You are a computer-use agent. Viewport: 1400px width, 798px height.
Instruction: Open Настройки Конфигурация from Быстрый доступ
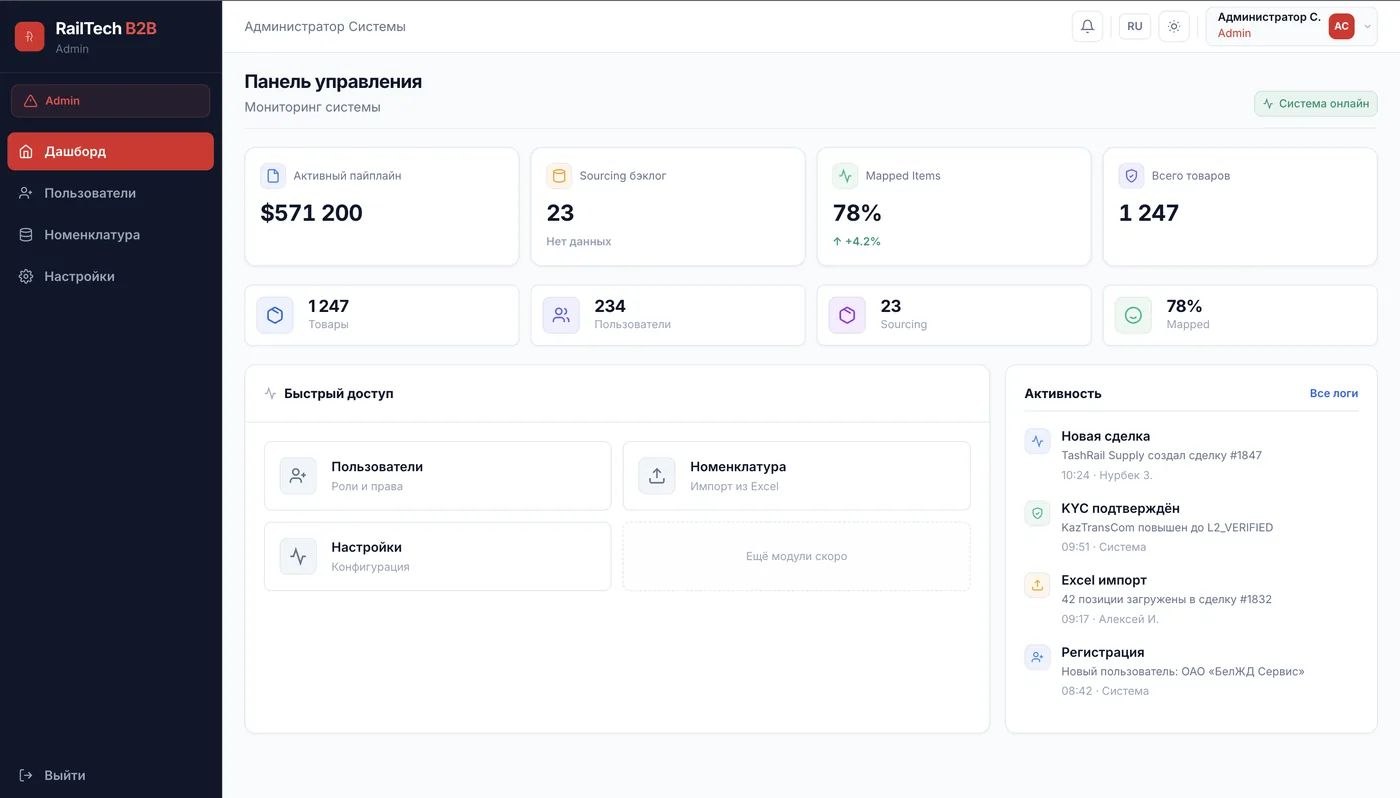[437, 555]
